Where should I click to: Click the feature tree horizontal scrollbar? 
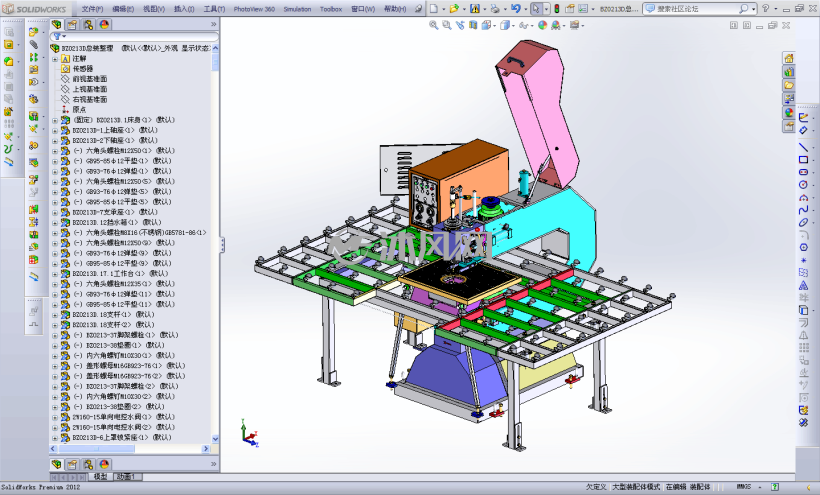point(97,448)
